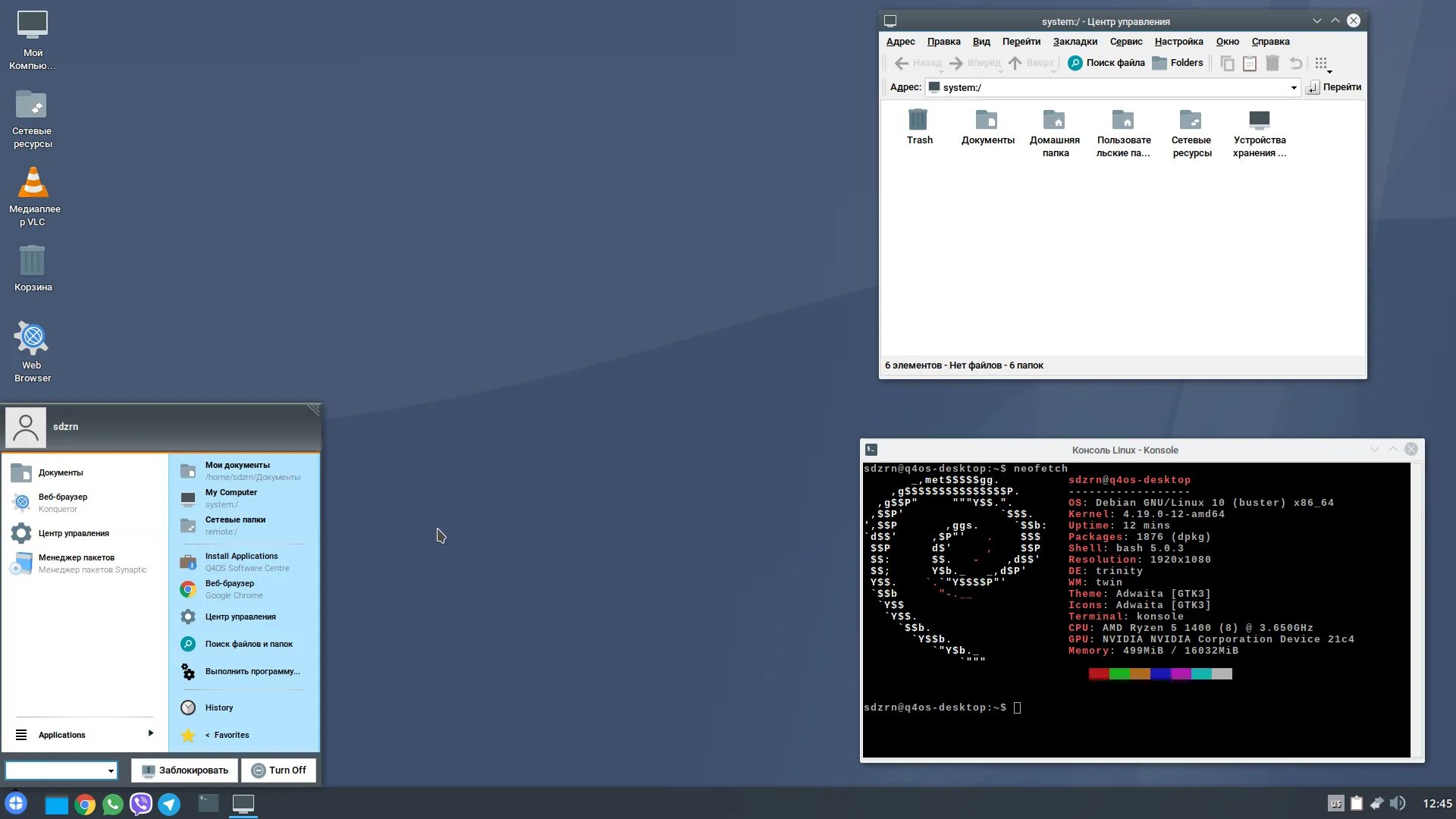
Task: Expand the address bar history dropdown
Action: [1294, 88]
